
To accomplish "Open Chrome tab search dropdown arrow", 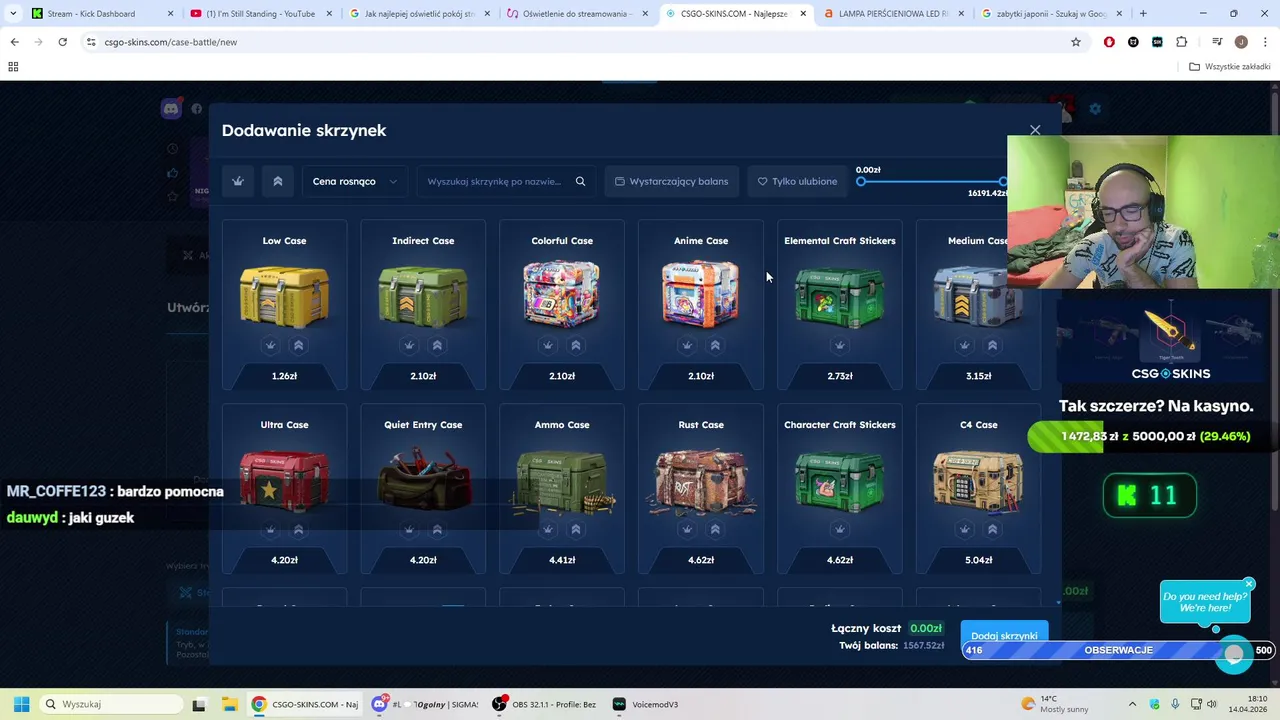I will tap(13, 14).
